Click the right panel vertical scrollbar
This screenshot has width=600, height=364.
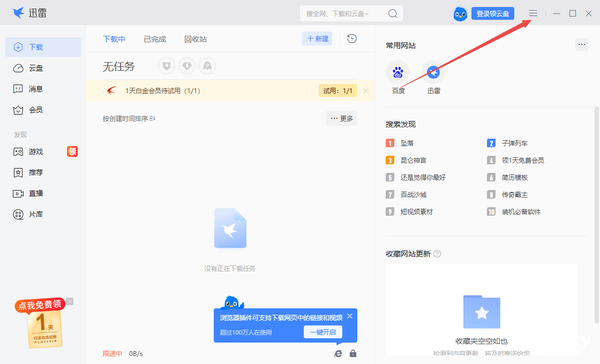(596, 214)
